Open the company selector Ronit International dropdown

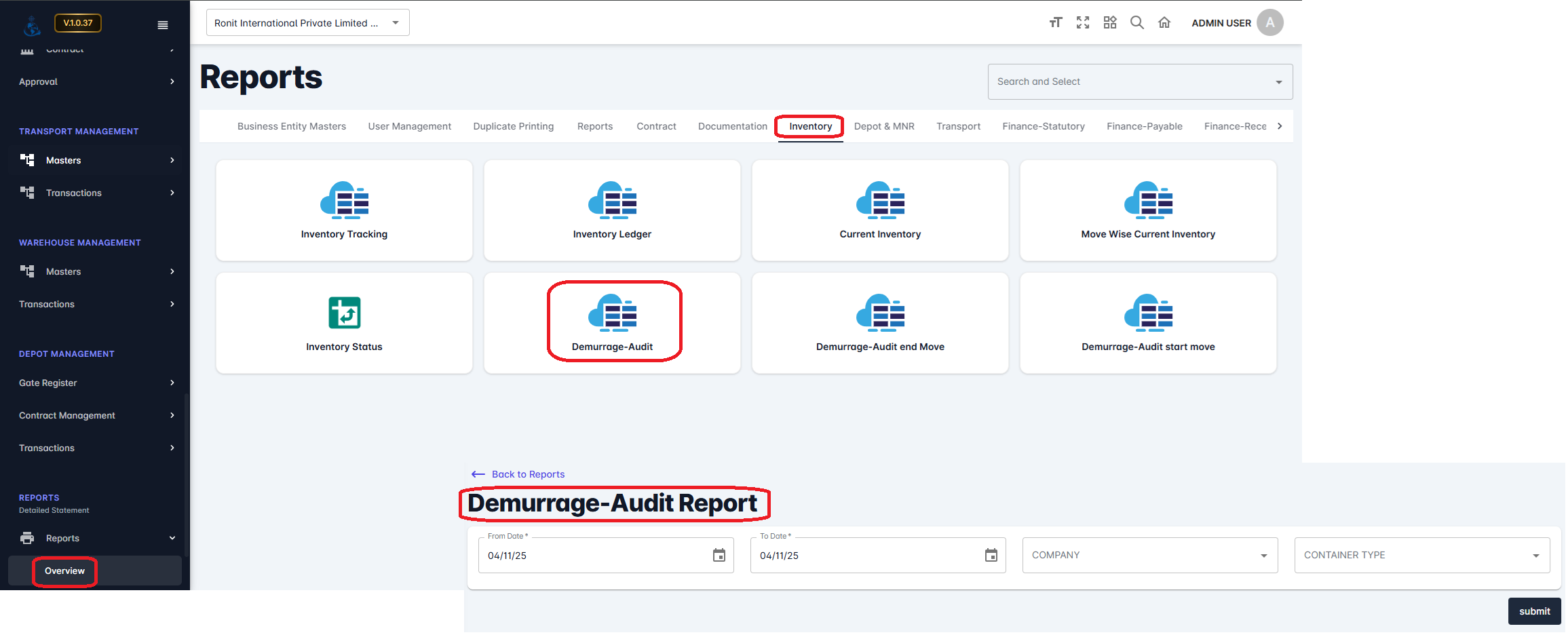point(307,23)
